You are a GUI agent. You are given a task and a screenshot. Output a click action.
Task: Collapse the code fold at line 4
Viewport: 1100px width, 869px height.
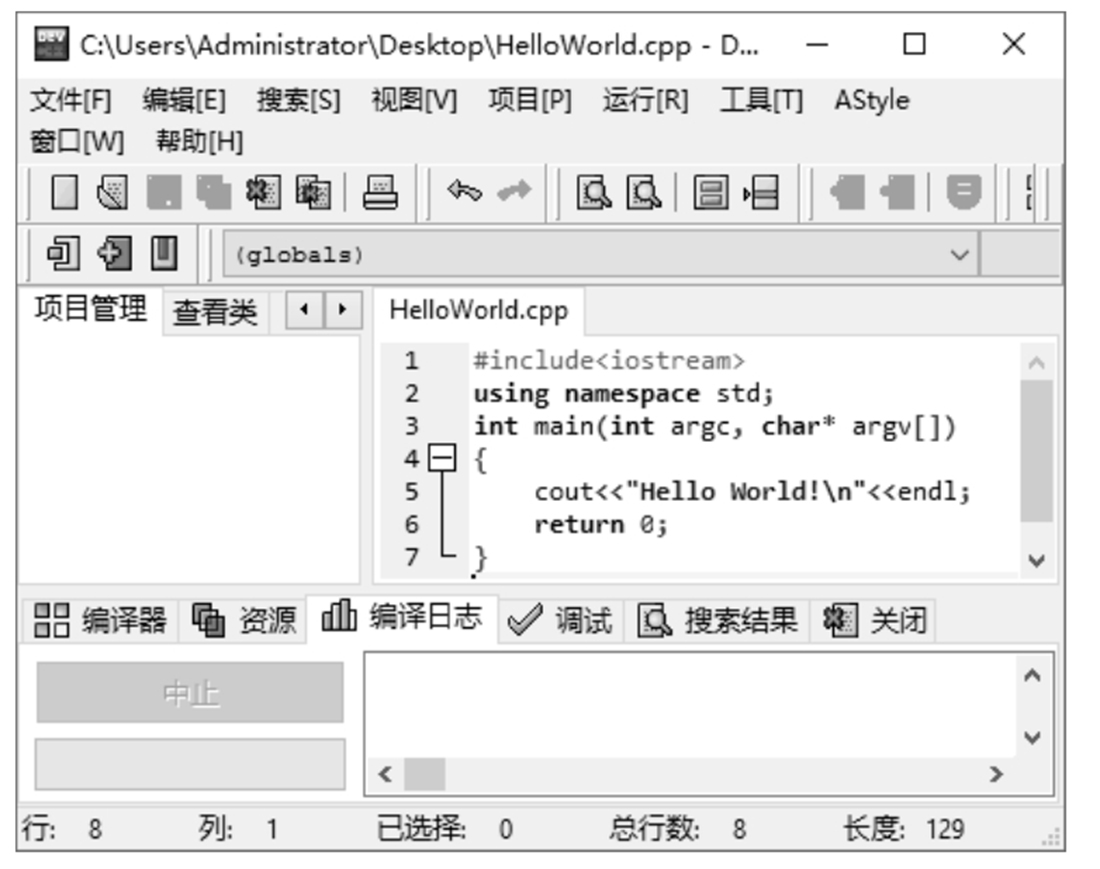pyautogui.click(x=442, y=459)
